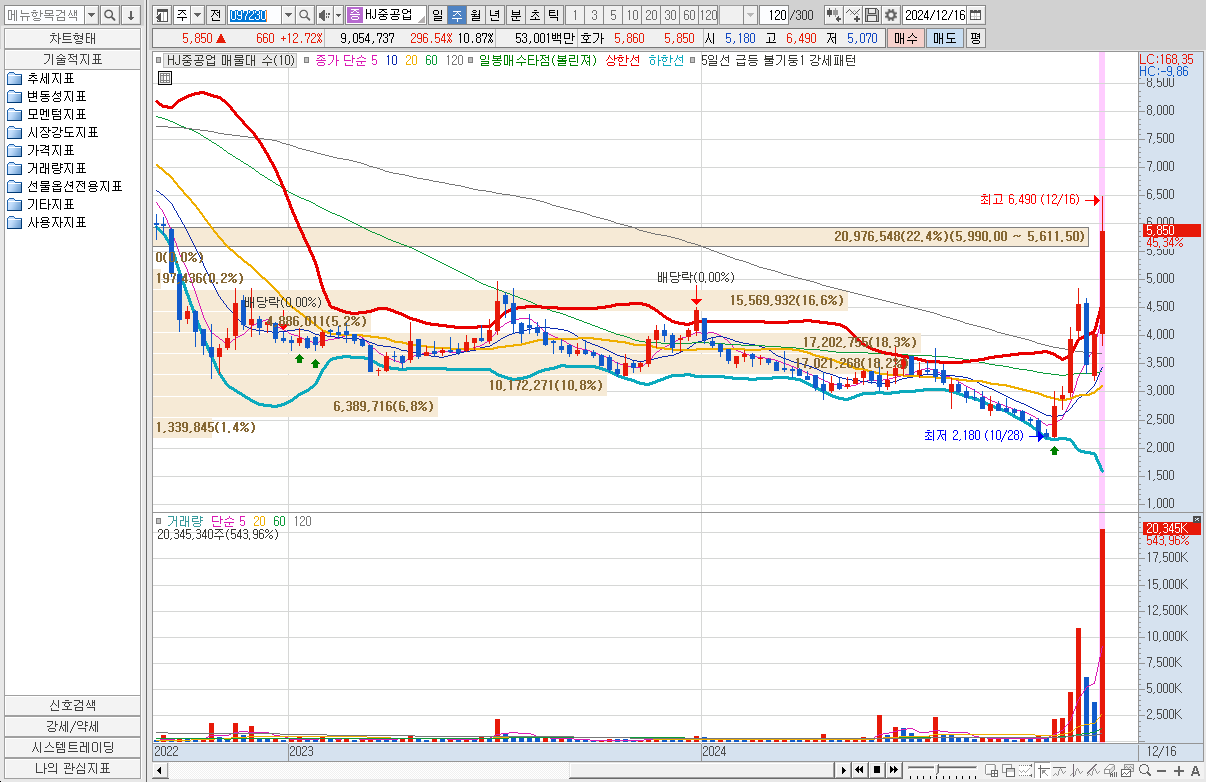Select the 월 monthly period button

[x=475, y=15]
